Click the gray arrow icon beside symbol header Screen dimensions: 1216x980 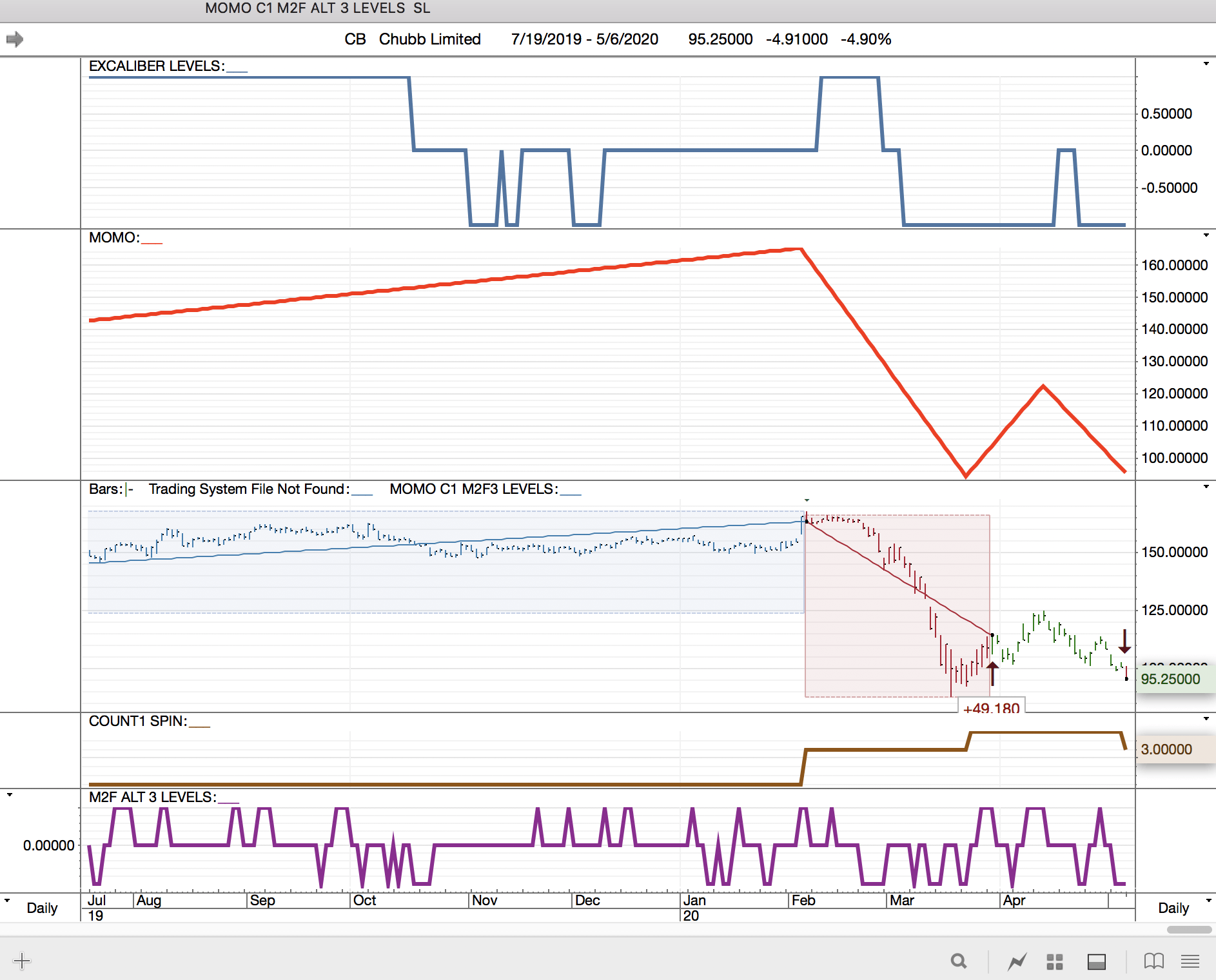tap(14, 39)
